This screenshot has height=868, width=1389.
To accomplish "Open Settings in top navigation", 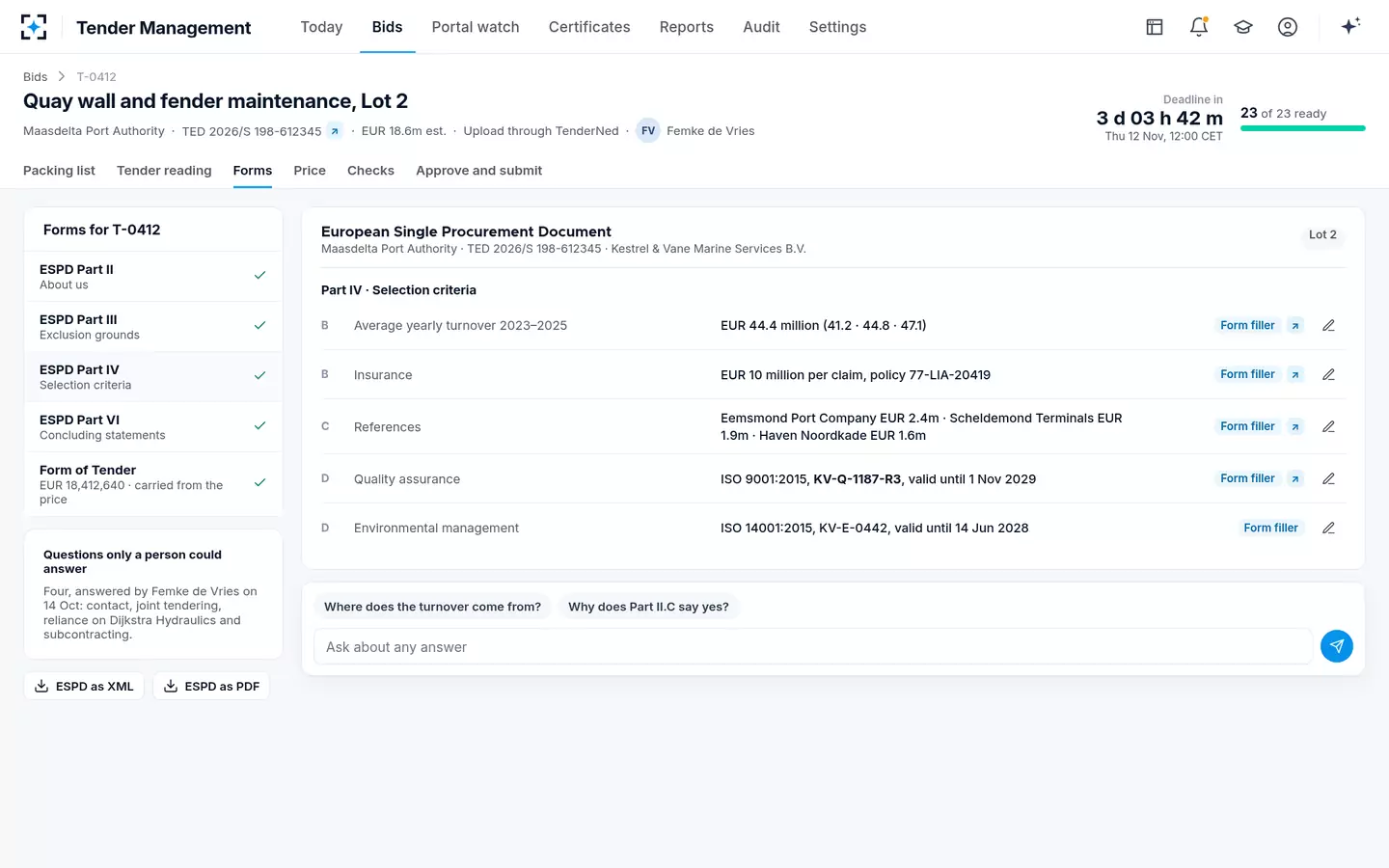I will [837, 27].
